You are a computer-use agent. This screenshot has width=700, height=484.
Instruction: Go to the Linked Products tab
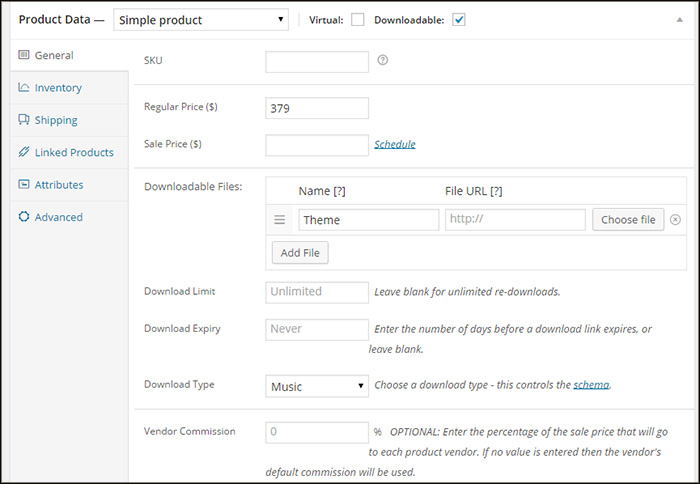(x=69, y=152)
